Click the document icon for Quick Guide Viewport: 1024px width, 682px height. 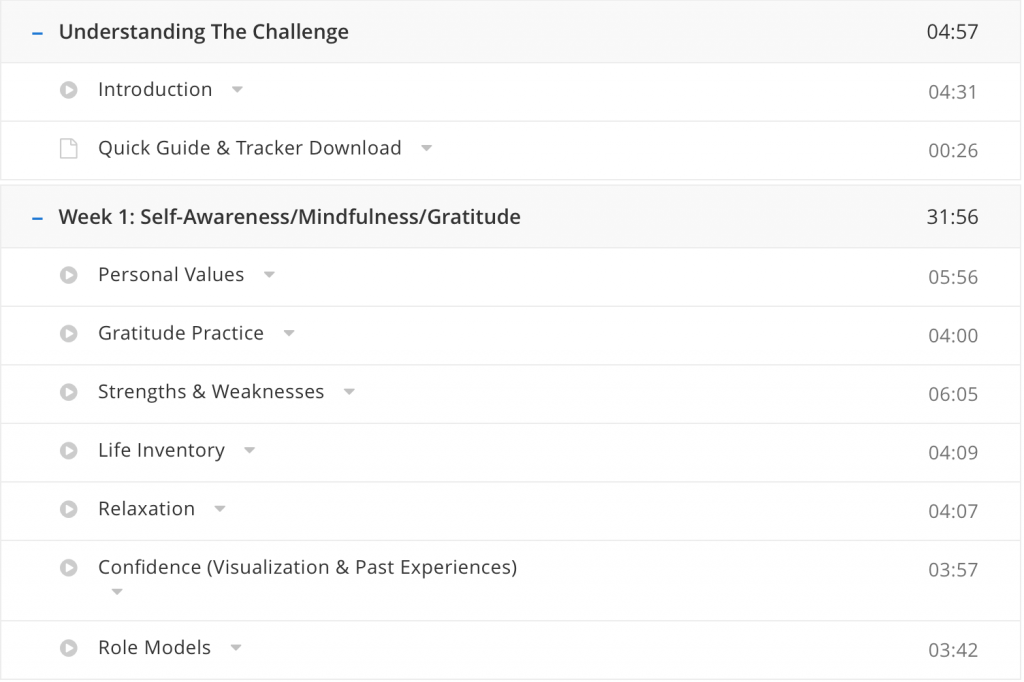[68, 149]
